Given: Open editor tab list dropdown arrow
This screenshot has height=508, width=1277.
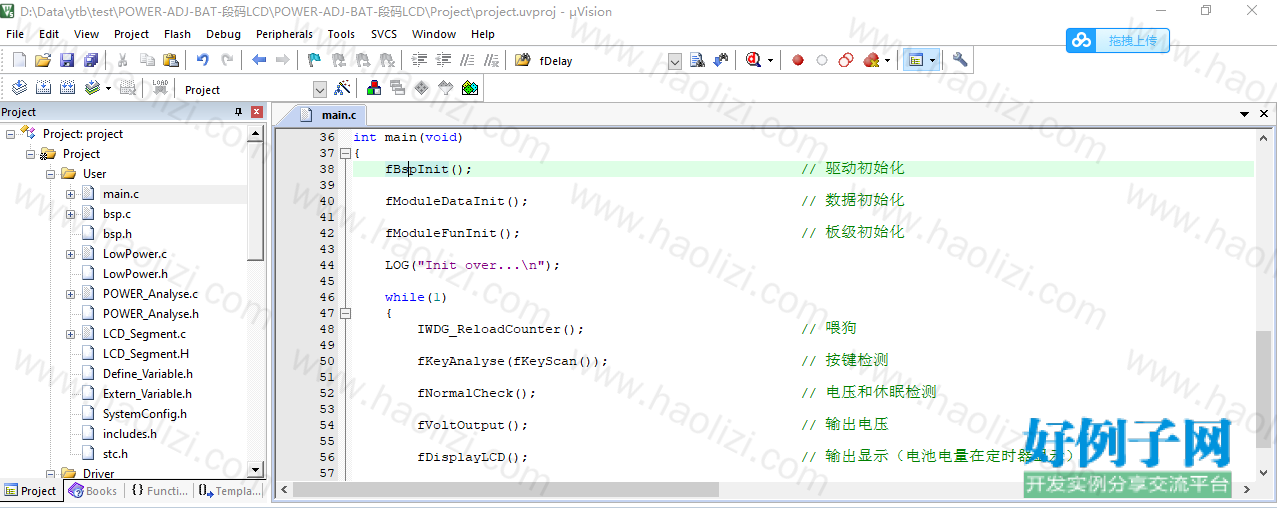Looking at the screenshot, I should [1245, 114].
